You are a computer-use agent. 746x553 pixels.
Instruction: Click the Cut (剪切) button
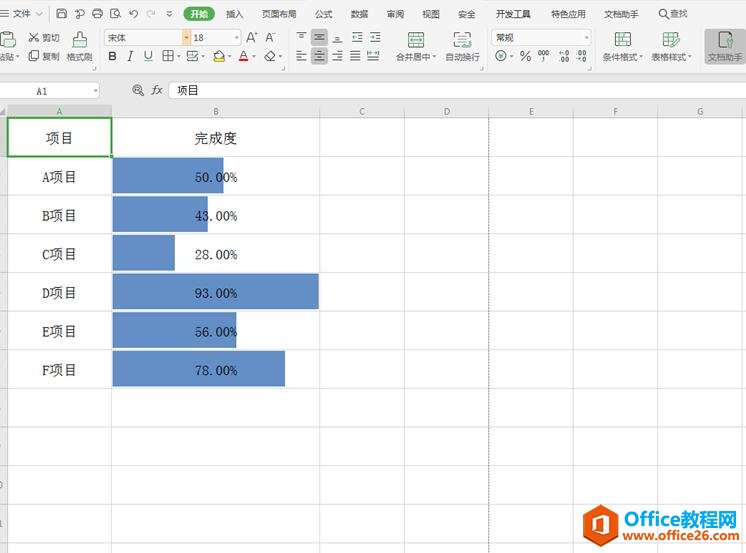pyautogui.click(x=44, y=38)
